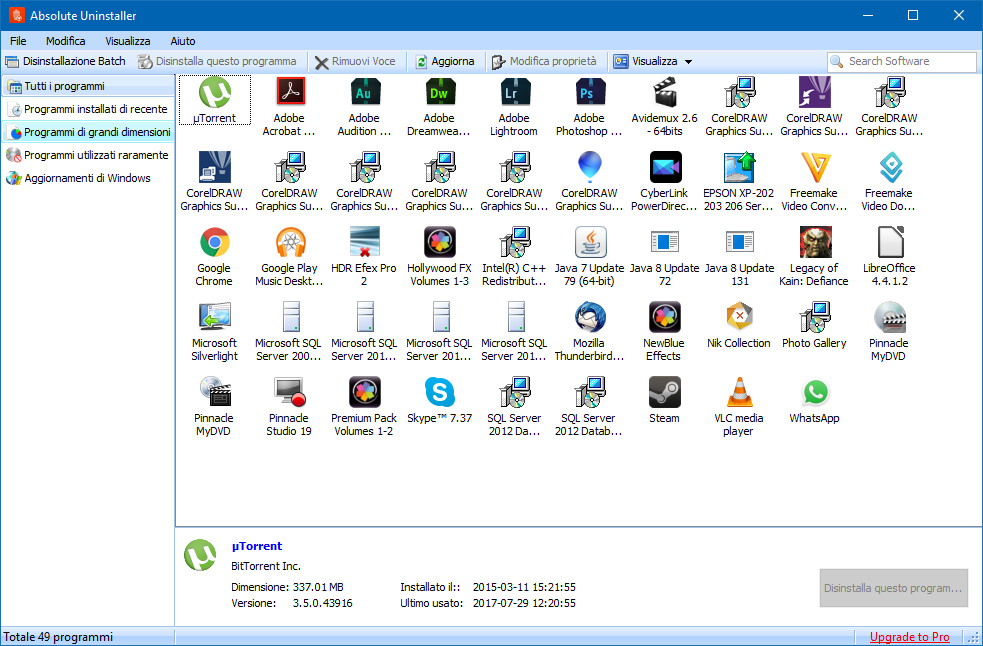Viewport: 983px width, 646px height.
Task: Select Aggiornamenti di Windows category
Action: pyautogui.click(x=87, y=178)
